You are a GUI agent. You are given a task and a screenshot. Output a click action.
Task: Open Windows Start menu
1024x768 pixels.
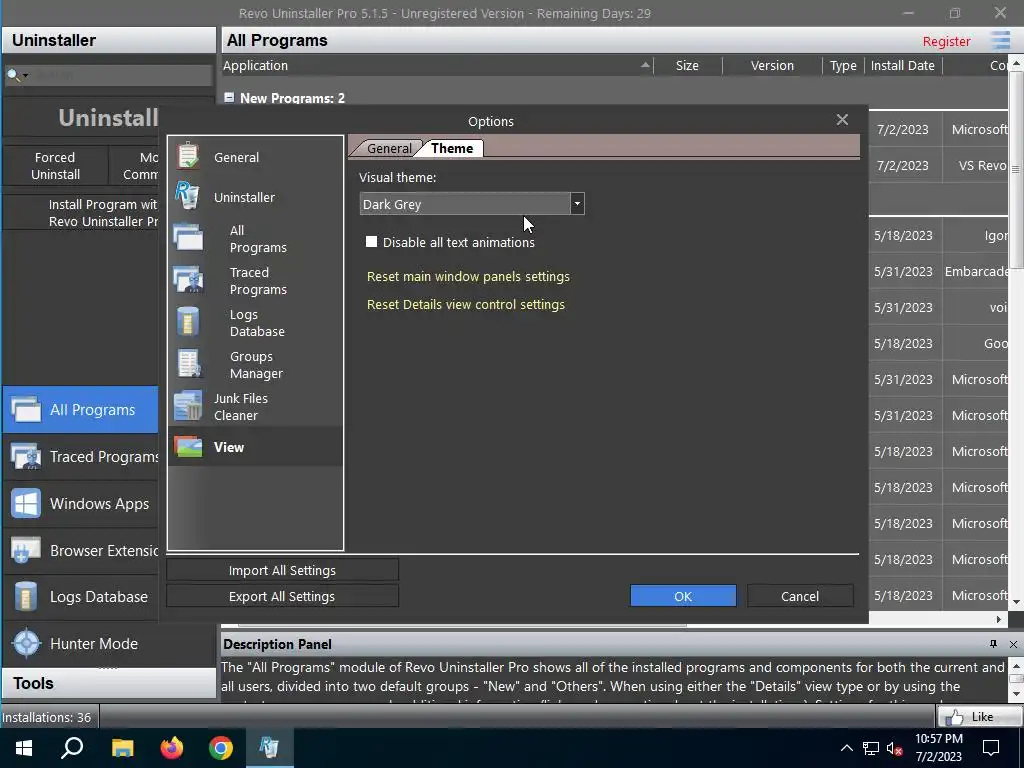24,748
